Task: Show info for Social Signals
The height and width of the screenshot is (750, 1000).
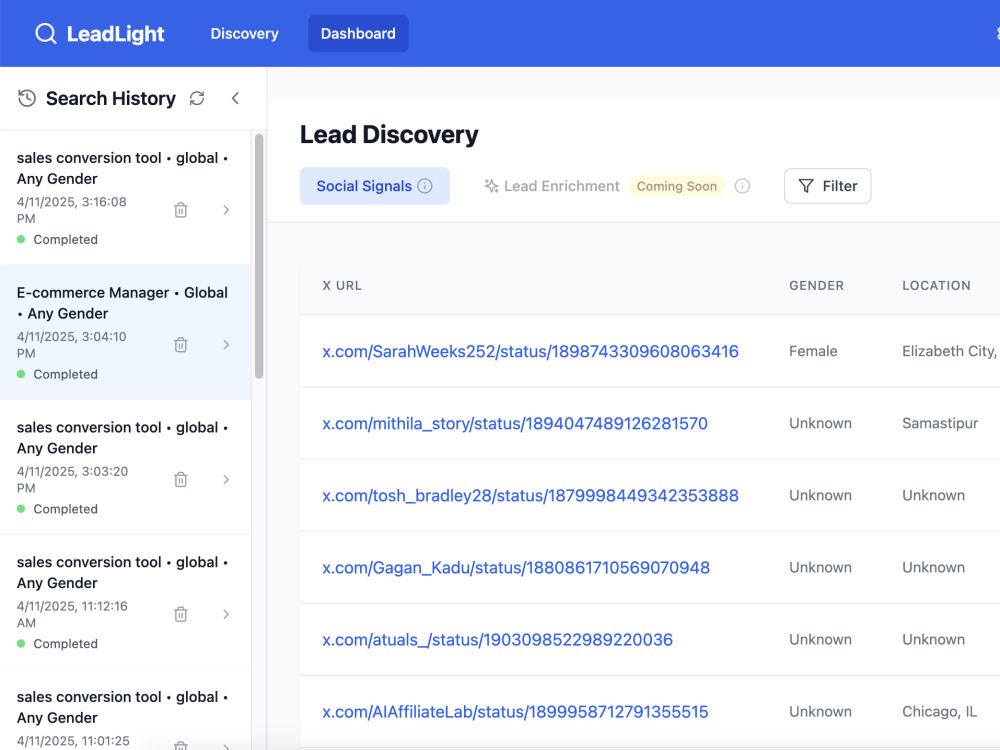Action: pos(425,186)
